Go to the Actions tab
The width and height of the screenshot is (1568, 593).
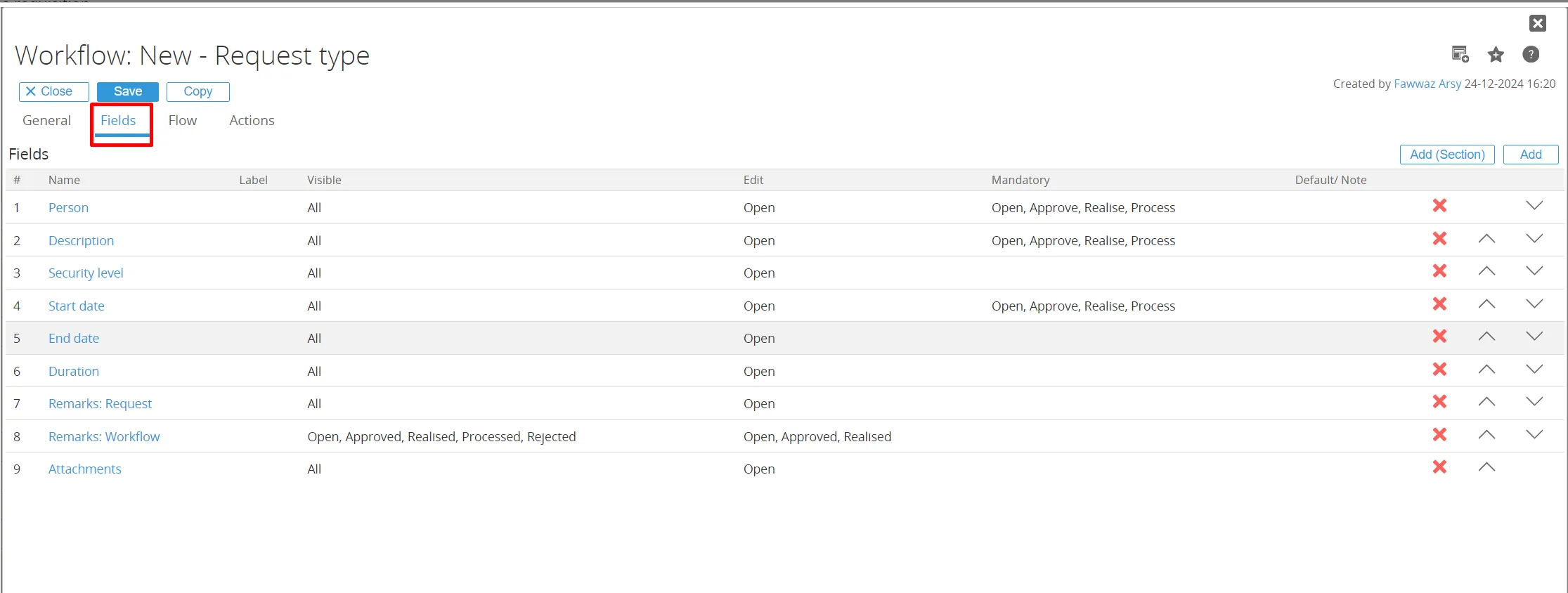[252, 121]
